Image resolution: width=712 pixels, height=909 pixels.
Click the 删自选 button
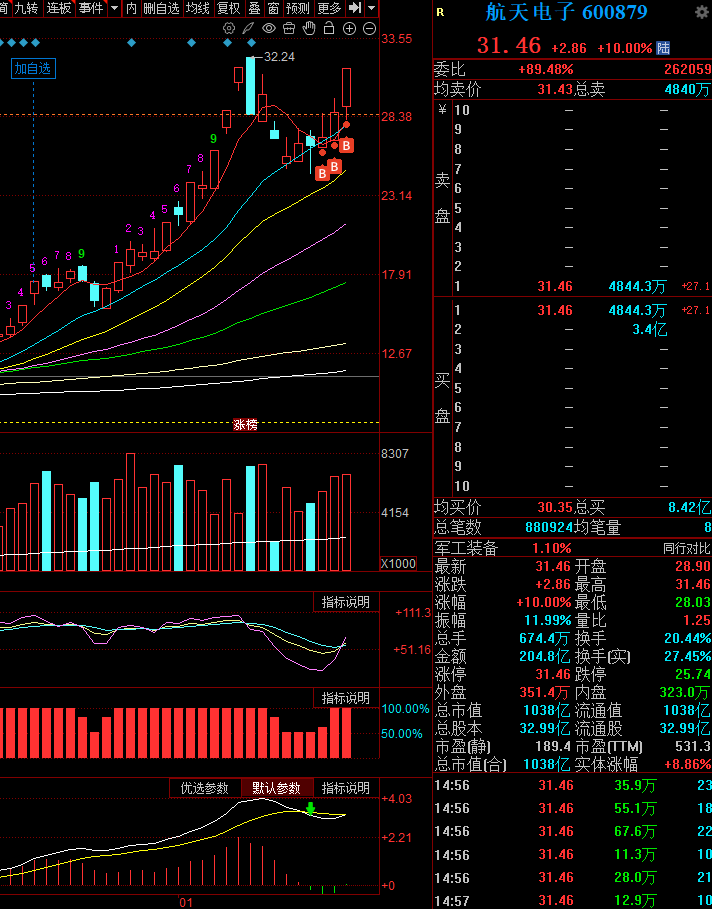click(161, 8)
